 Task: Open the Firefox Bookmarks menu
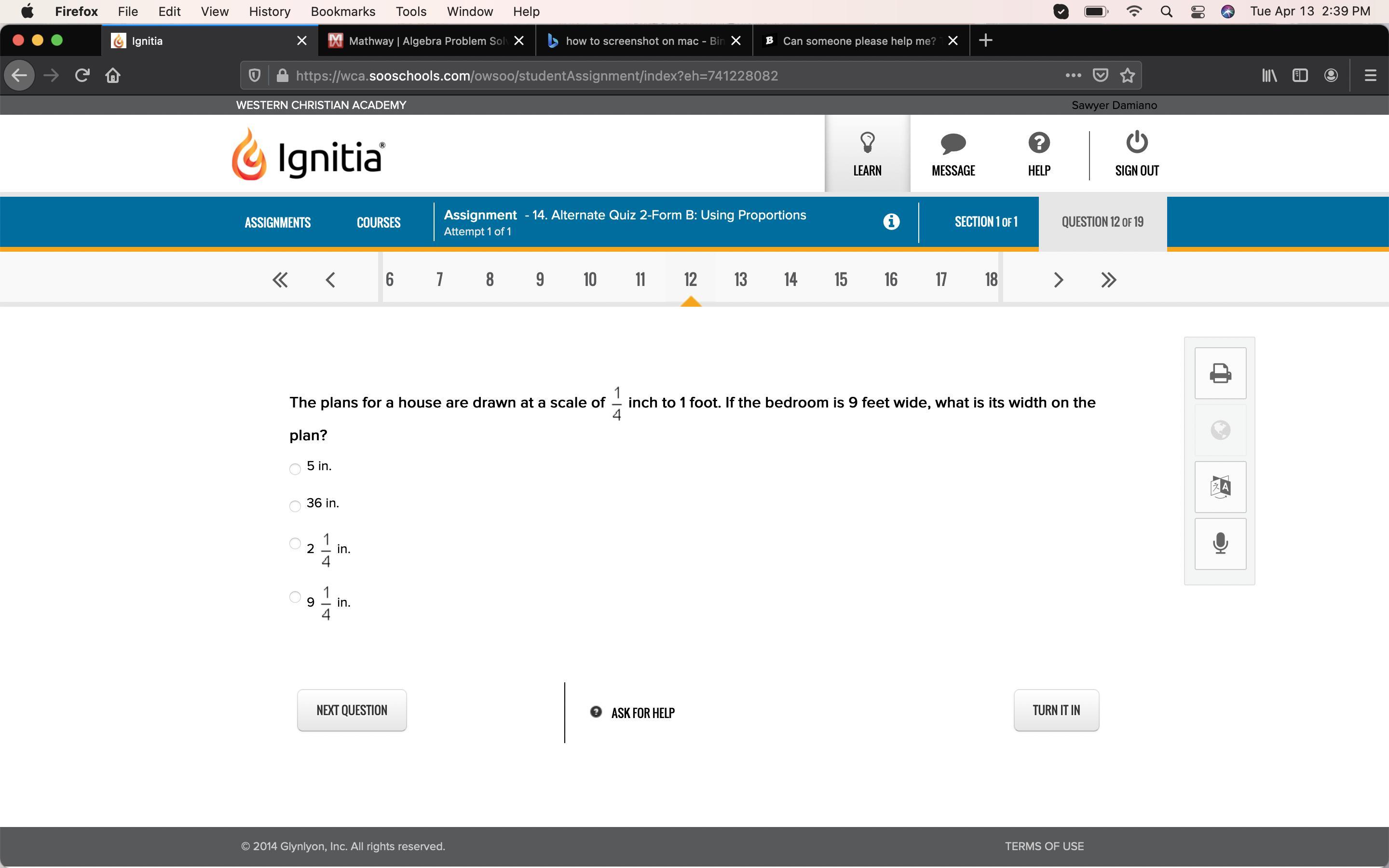tap(342, 12)
